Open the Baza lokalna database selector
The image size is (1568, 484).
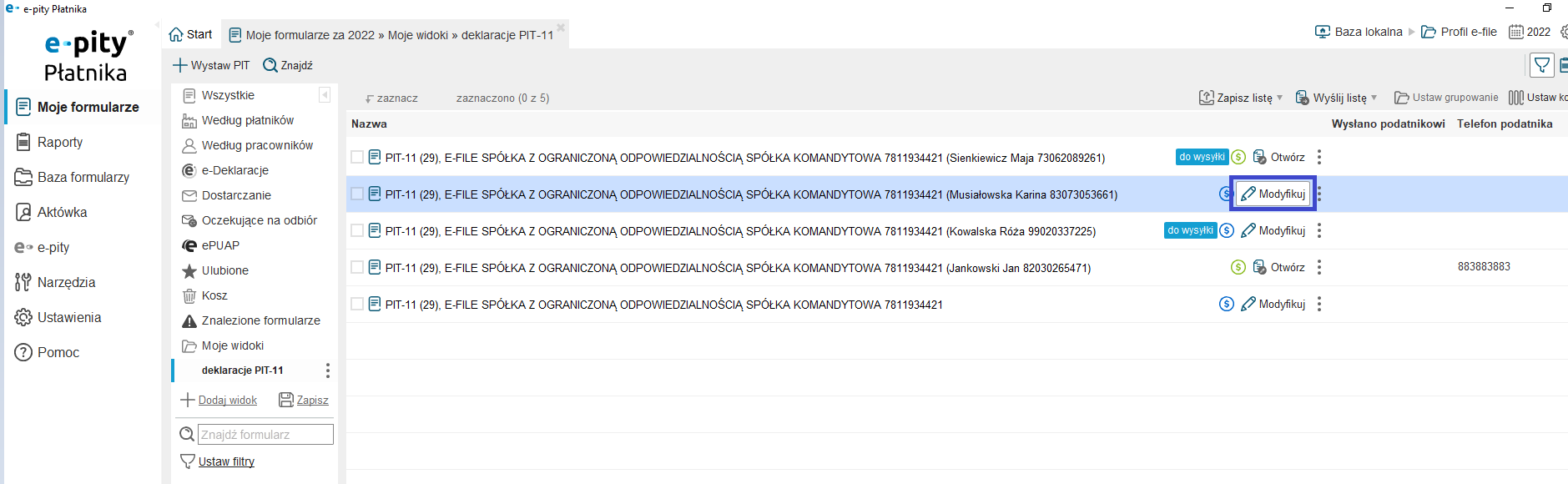click(1359, 32)
